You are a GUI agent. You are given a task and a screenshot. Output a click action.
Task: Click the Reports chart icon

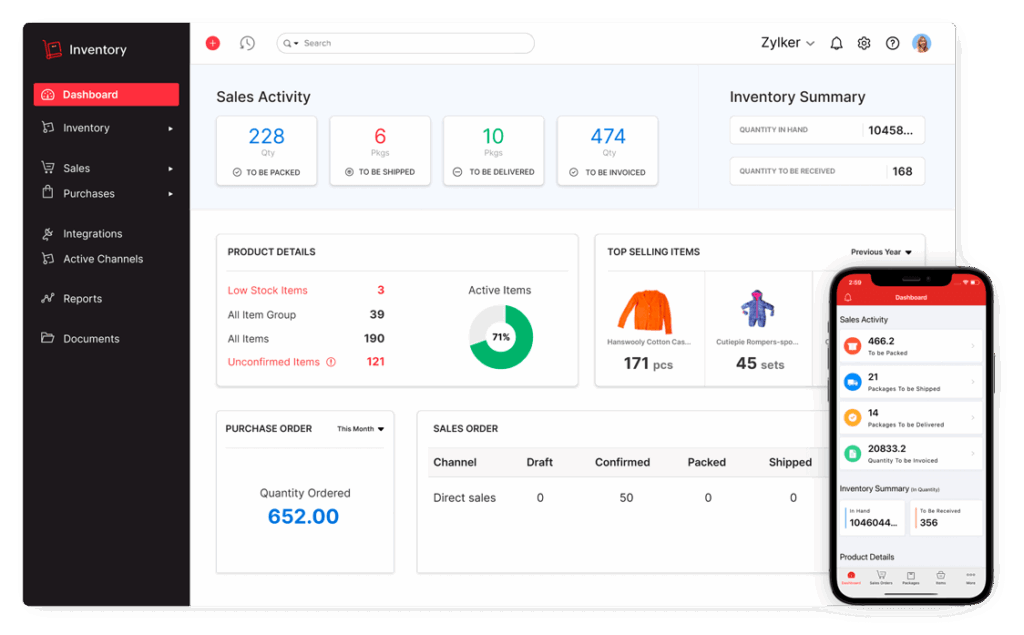click(48, 298)
